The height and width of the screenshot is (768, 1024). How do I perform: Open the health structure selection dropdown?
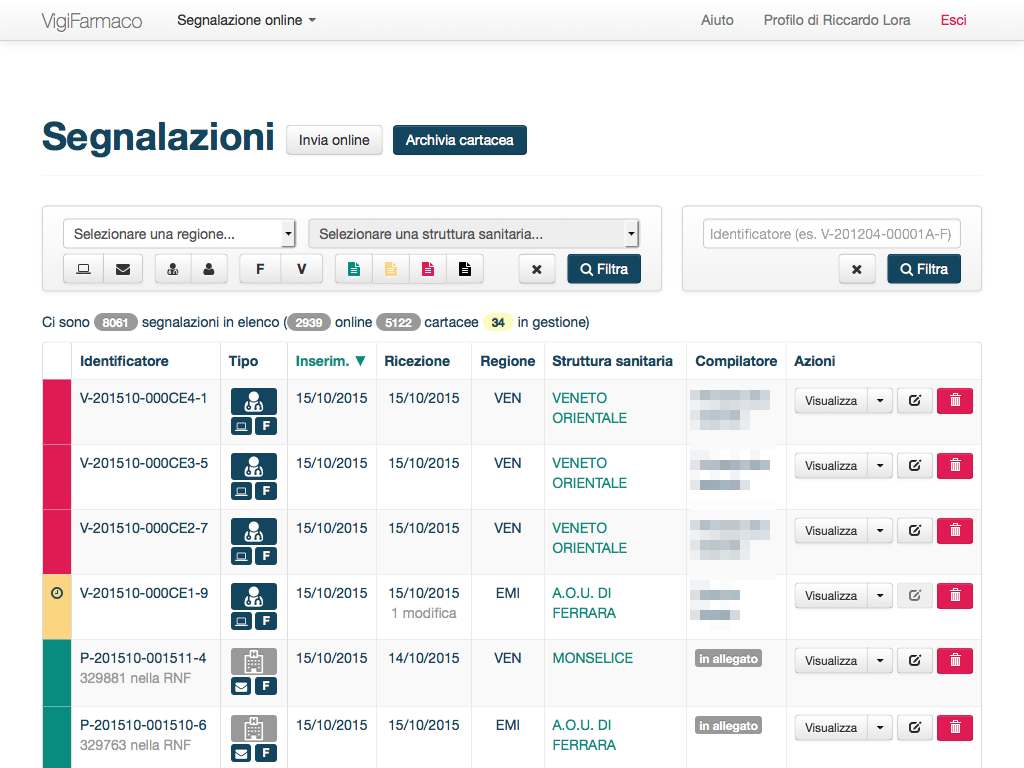[473, 234]
